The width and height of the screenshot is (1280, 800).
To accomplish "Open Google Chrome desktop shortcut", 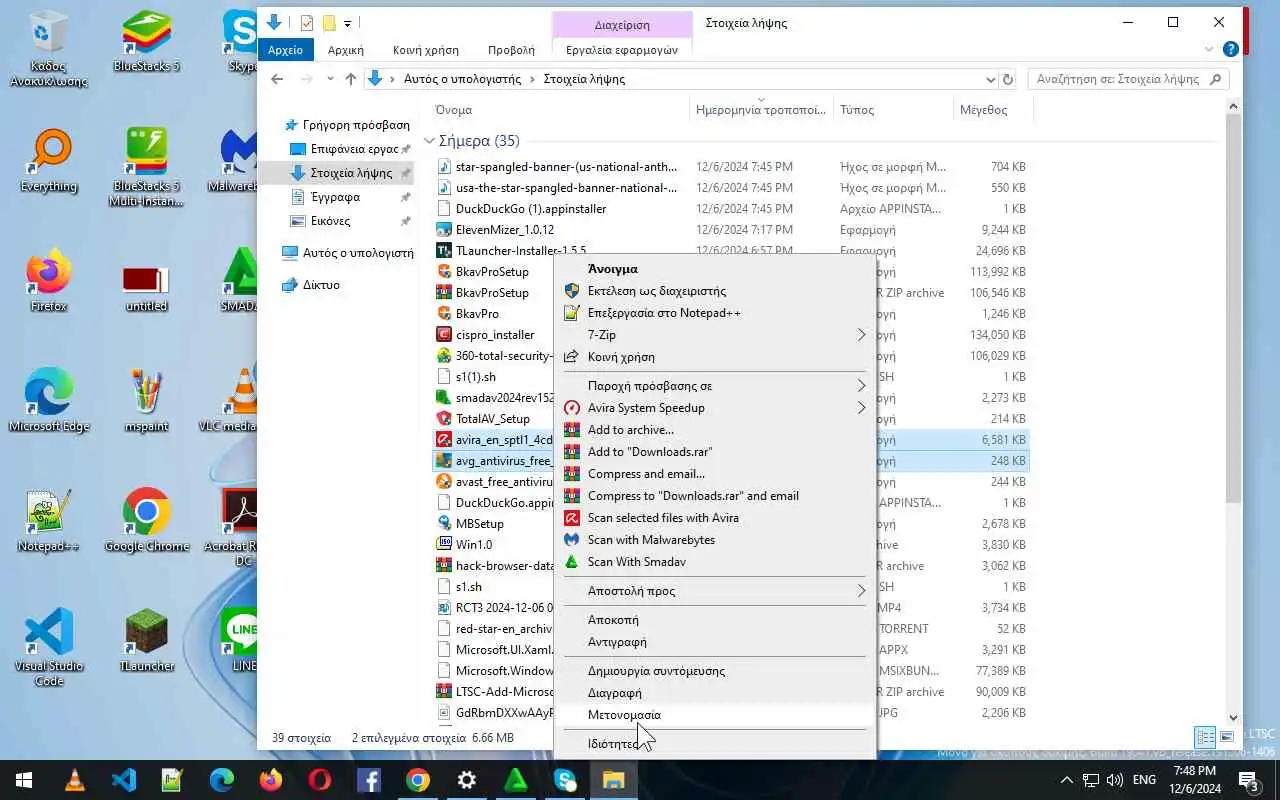I will 147,521.
